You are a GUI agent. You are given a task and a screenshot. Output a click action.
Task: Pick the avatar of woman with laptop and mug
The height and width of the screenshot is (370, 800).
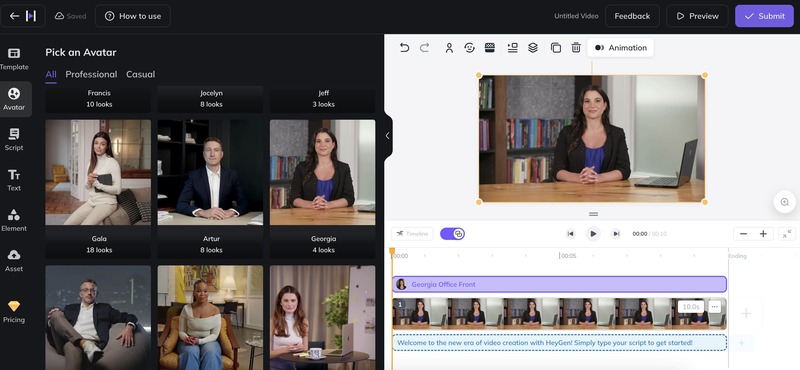[322, 317]
